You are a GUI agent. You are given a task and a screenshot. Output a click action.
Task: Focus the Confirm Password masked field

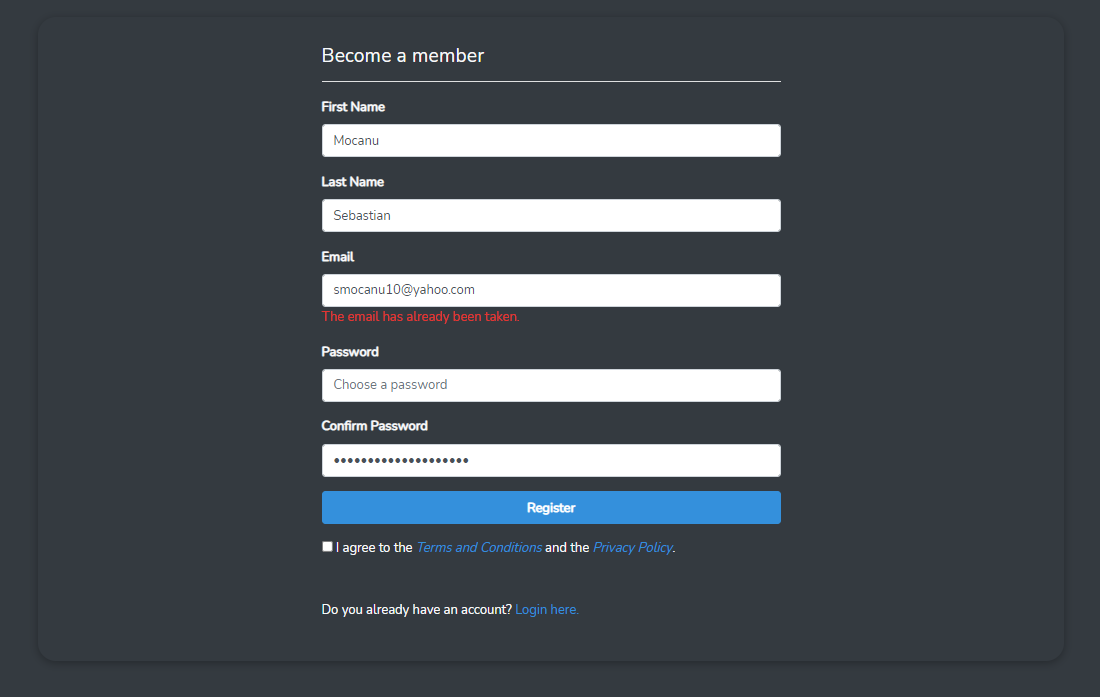[551, 460]
